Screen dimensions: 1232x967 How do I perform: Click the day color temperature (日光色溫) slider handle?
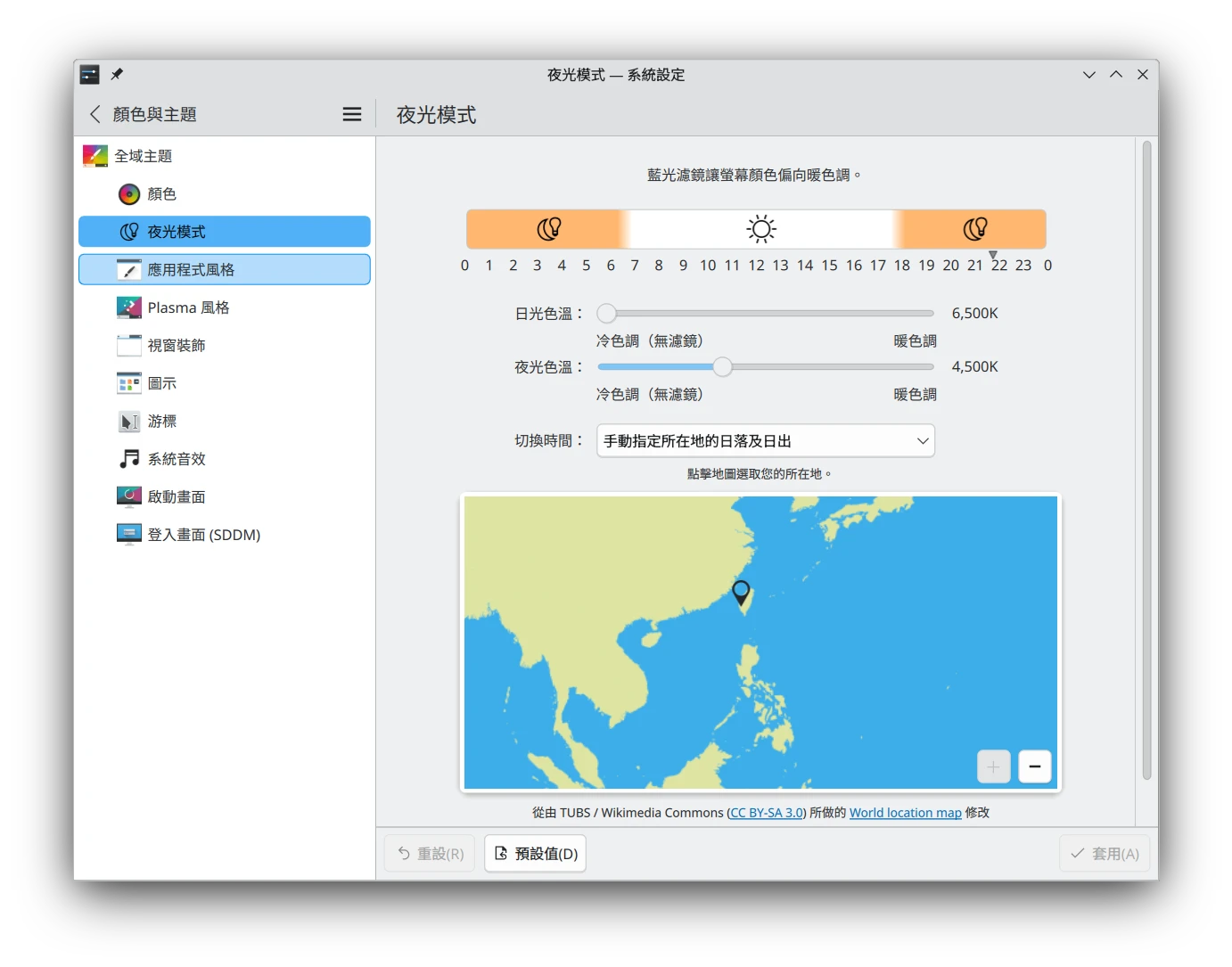point(606,314)
